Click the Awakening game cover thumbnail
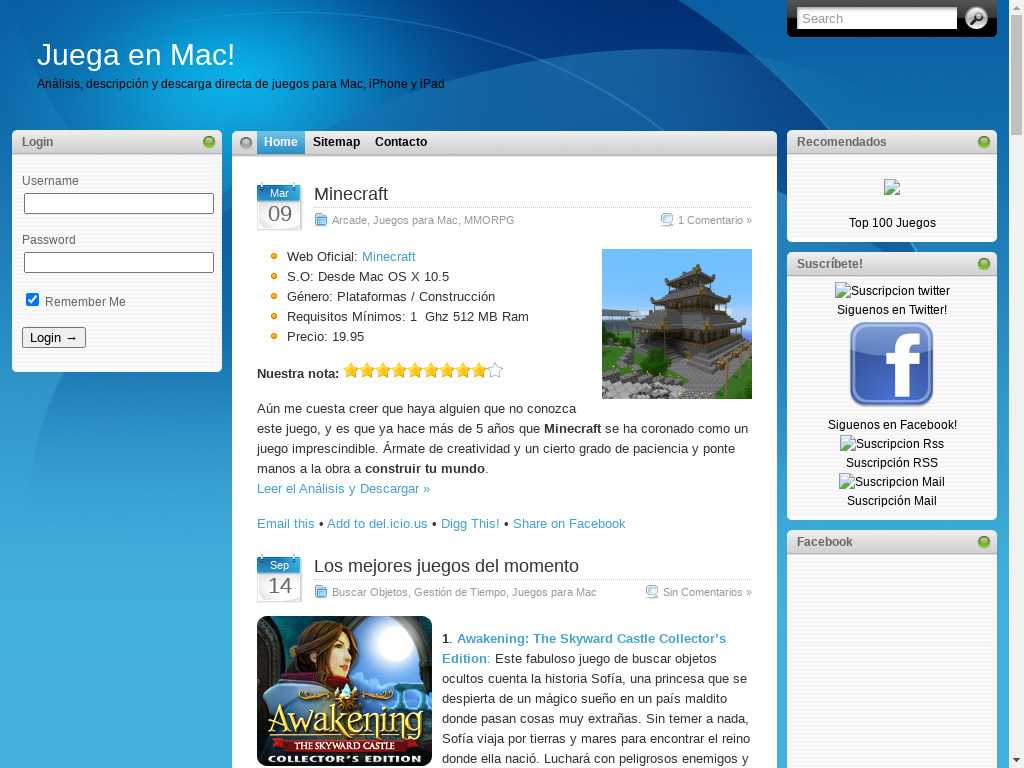 [344, 691]
